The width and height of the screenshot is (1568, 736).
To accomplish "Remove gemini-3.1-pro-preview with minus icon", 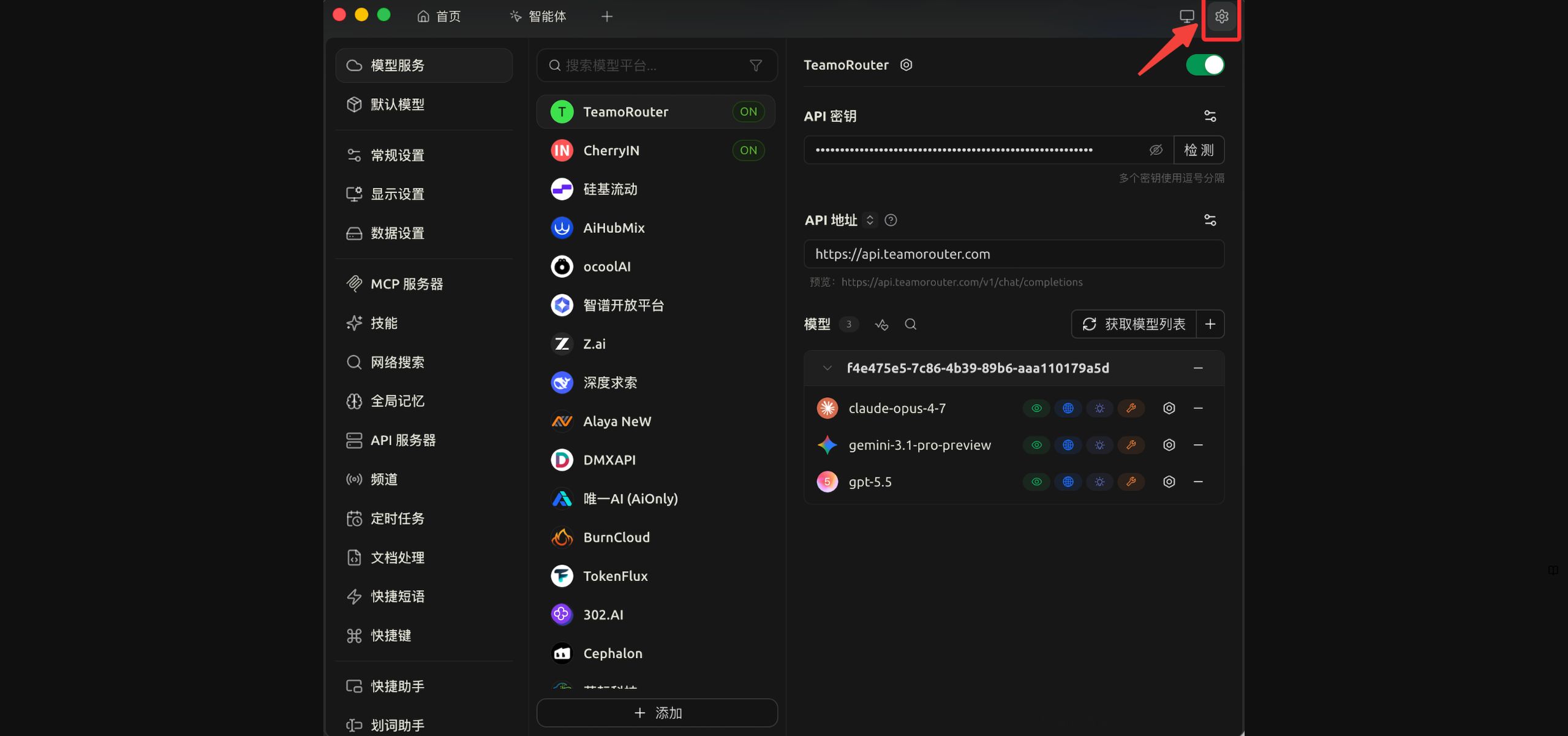I will [1199, 445].
